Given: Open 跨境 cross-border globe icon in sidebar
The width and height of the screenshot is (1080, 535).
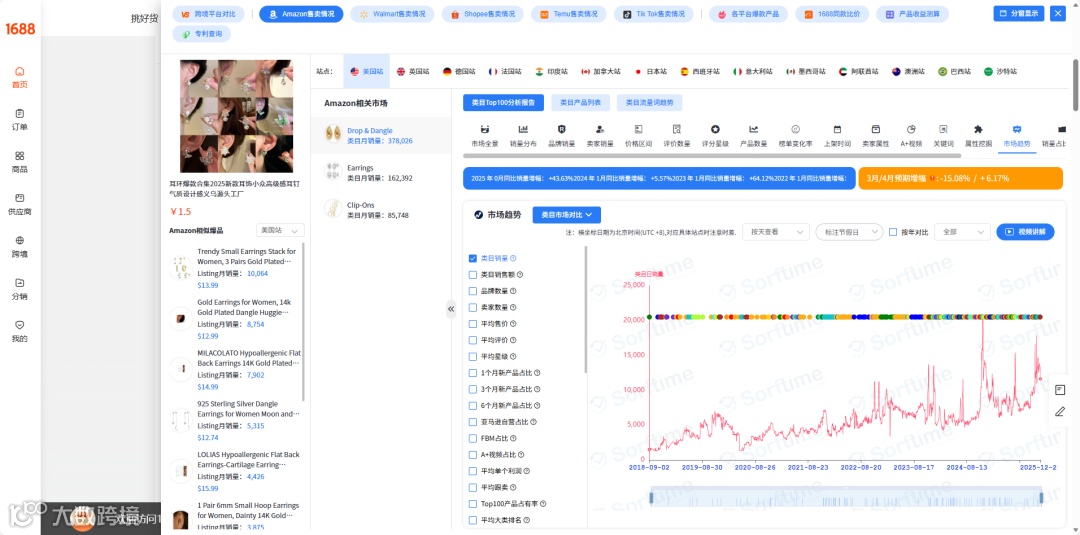Looking at the screenshot, I should tap(19, 240).
